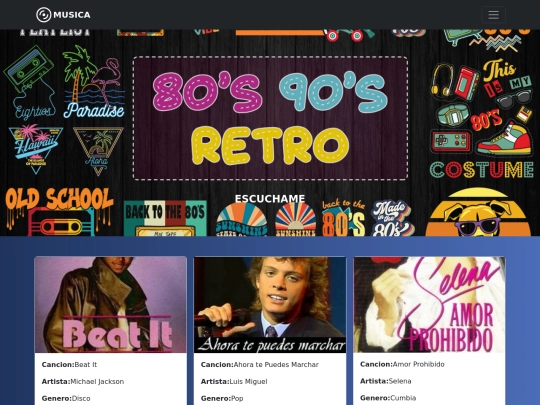Viewport: 540px width, 405px height.
Task: Select the Genero: Cumbia text
Action: pos(388,398)
